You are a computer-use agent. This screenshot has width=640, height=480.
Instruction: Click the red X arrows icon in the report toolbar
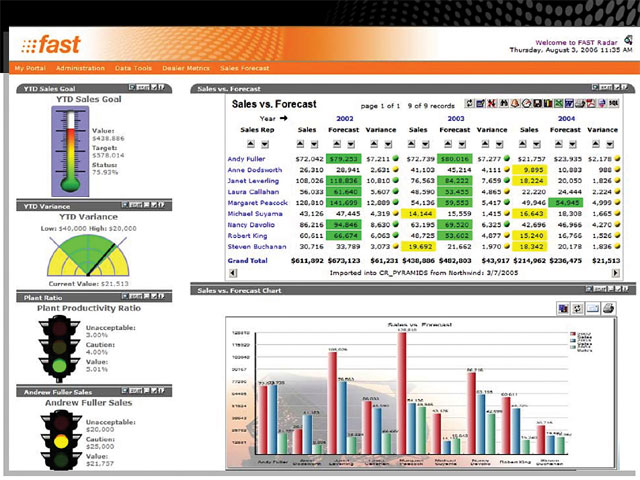[x=491, y=103]
